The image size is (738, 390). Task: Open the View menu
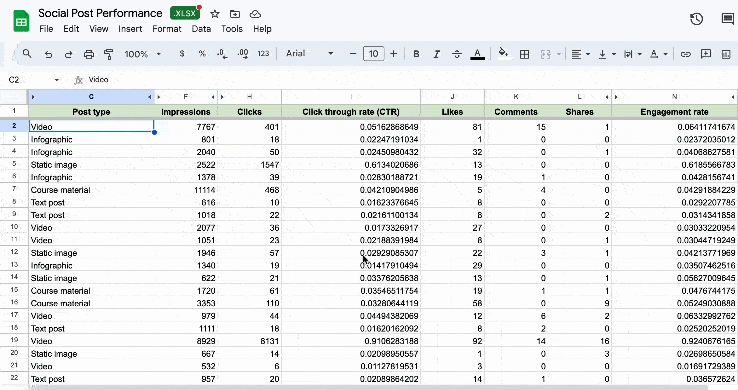(98, 29)
